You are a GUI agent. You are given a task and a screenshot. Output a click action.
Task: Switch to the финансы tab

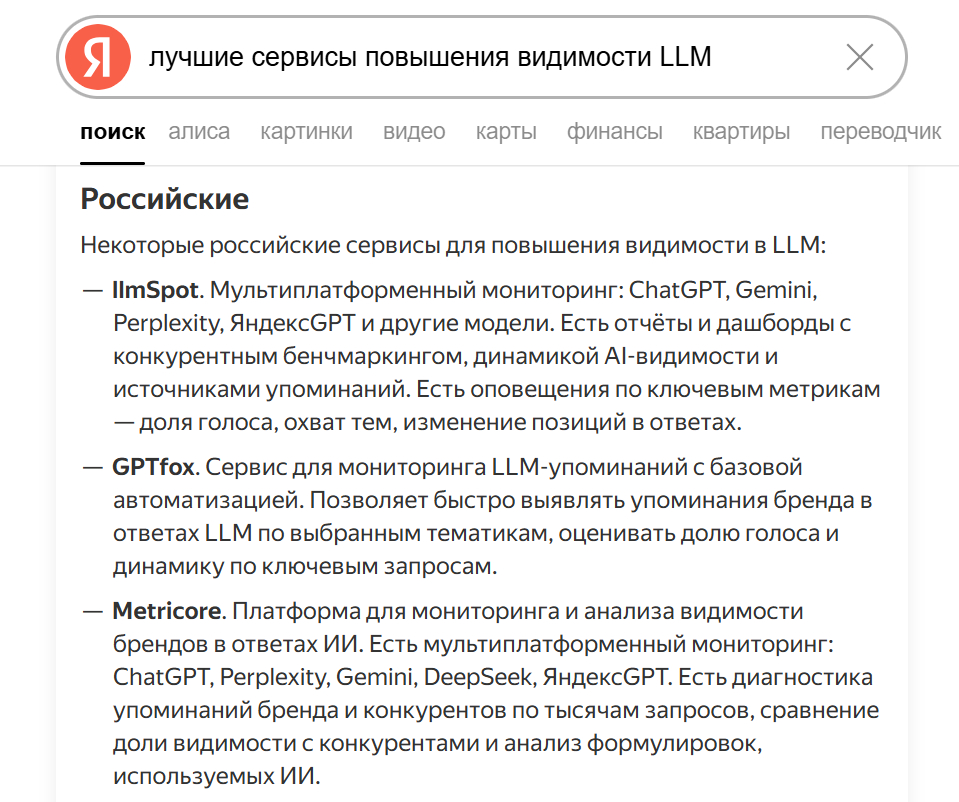614,132
